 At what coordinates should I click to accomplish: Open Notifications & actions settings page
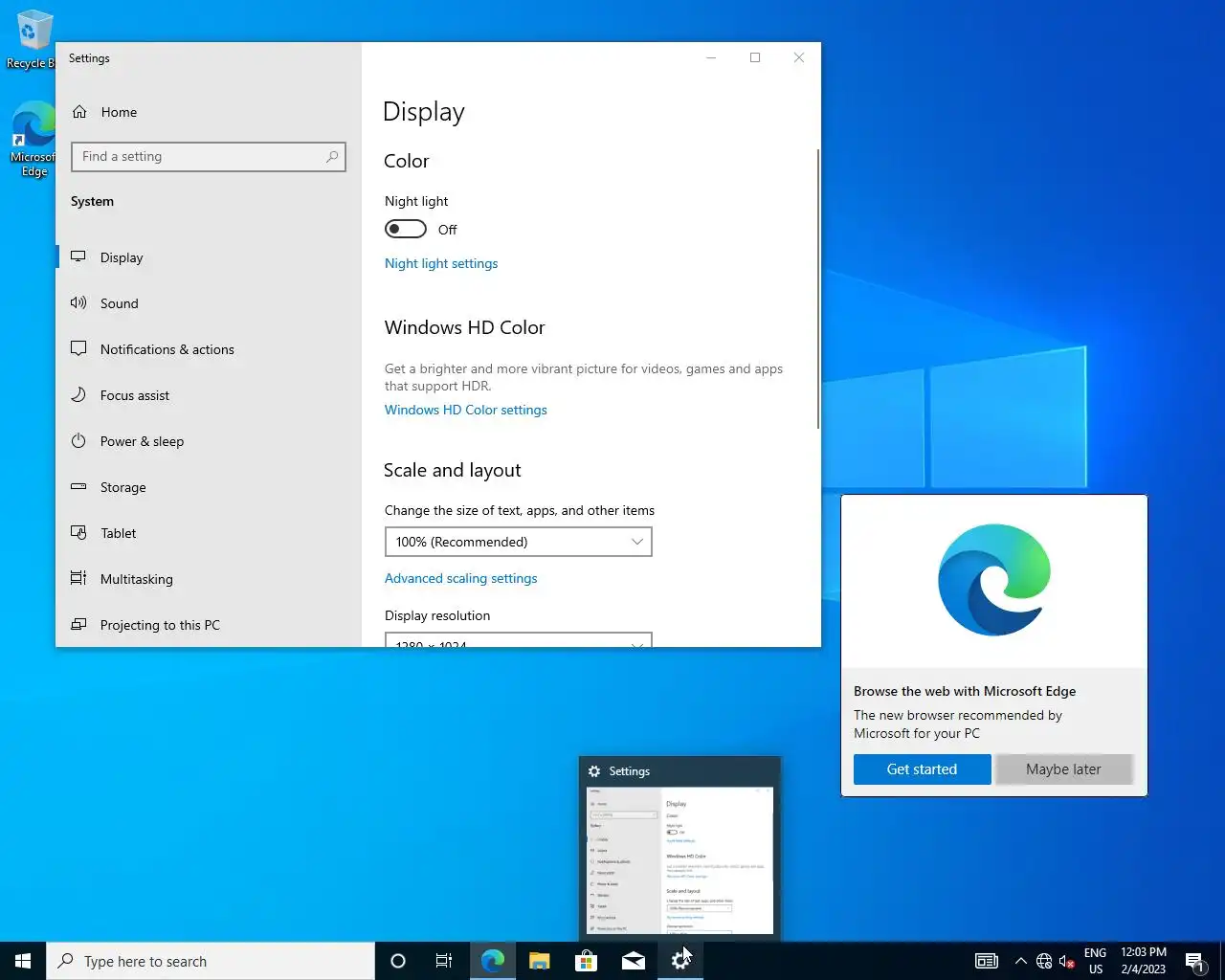pos(167,349)
